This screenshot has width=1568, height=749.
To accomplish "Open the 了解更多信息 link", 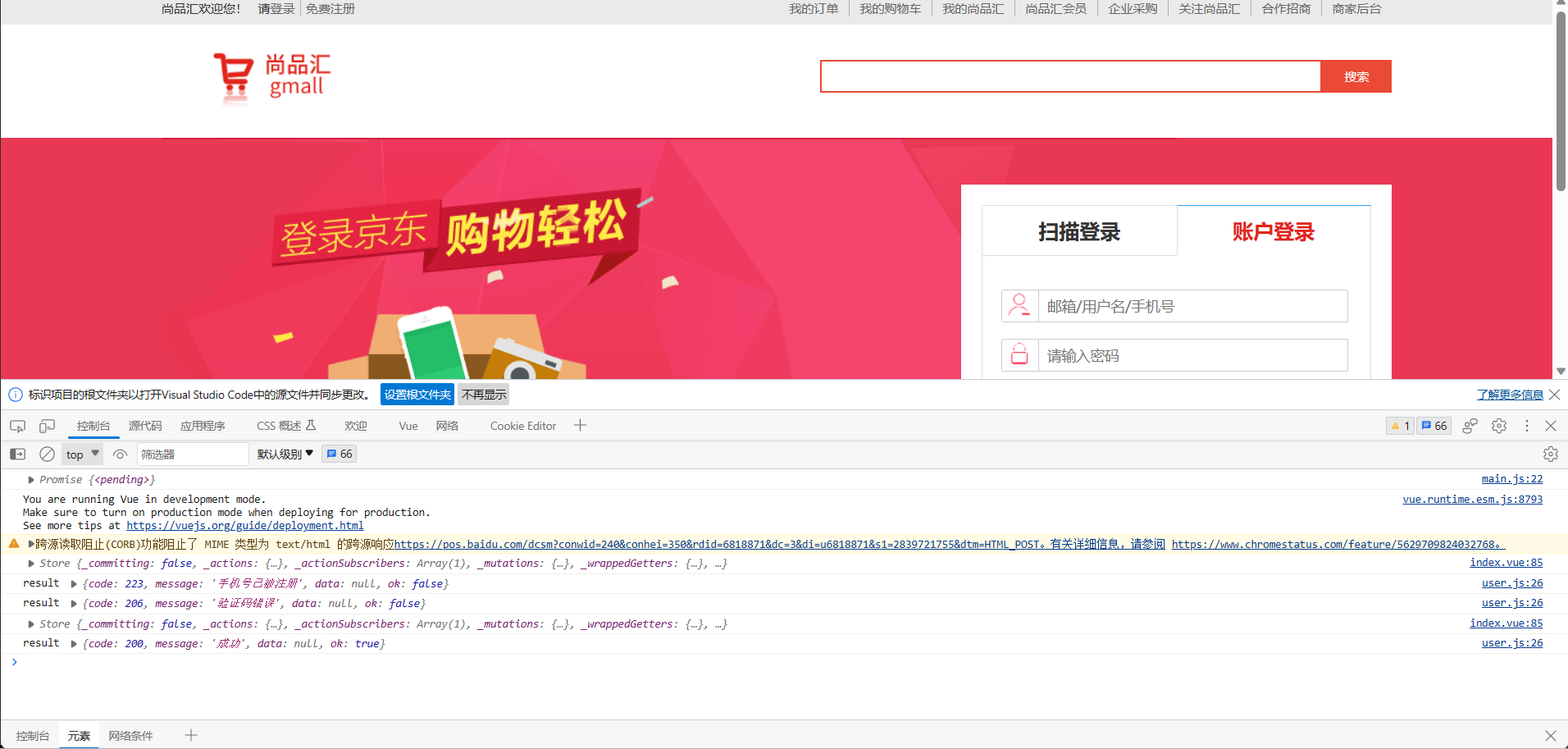I will pos(1510,395).
